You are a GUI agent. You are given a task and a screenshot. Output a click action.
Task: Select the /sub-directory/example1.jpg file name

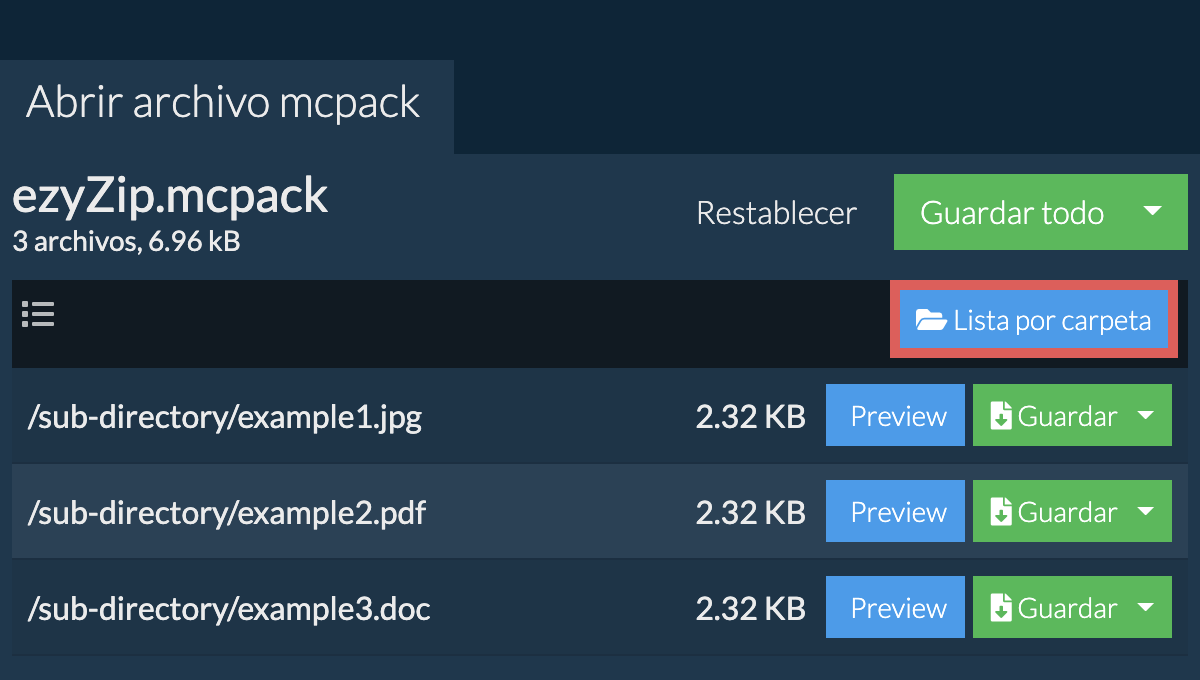(225, 417)
